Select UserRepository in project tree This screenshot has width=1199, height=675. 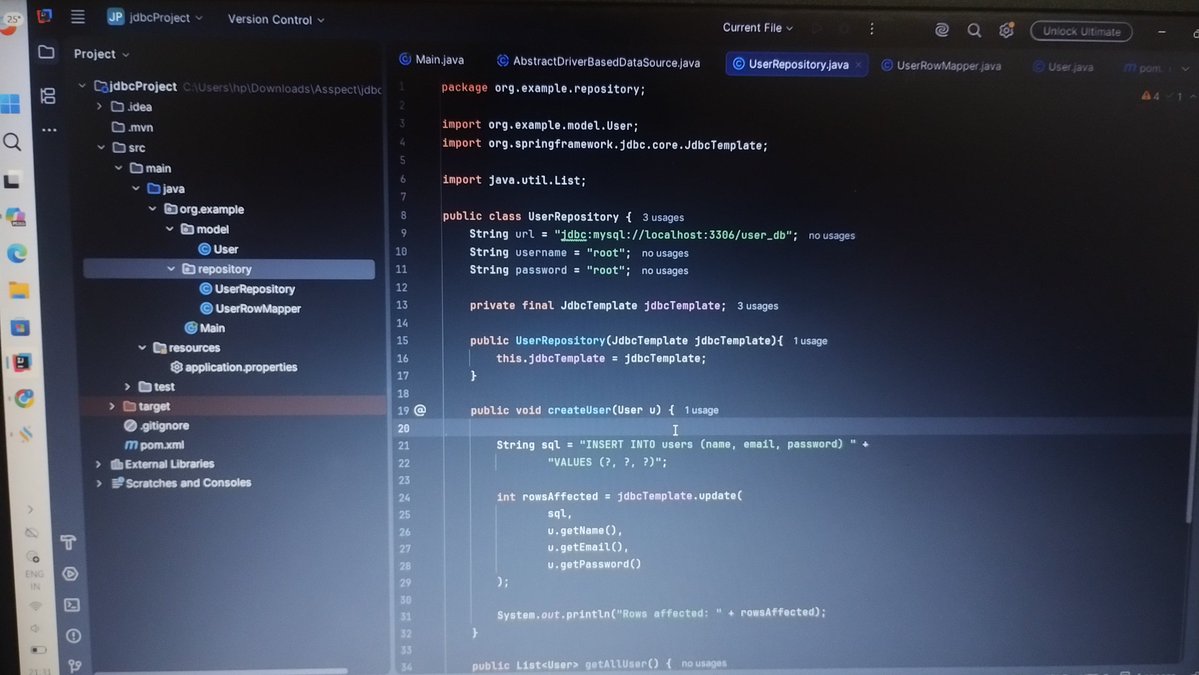pos(247,289)
